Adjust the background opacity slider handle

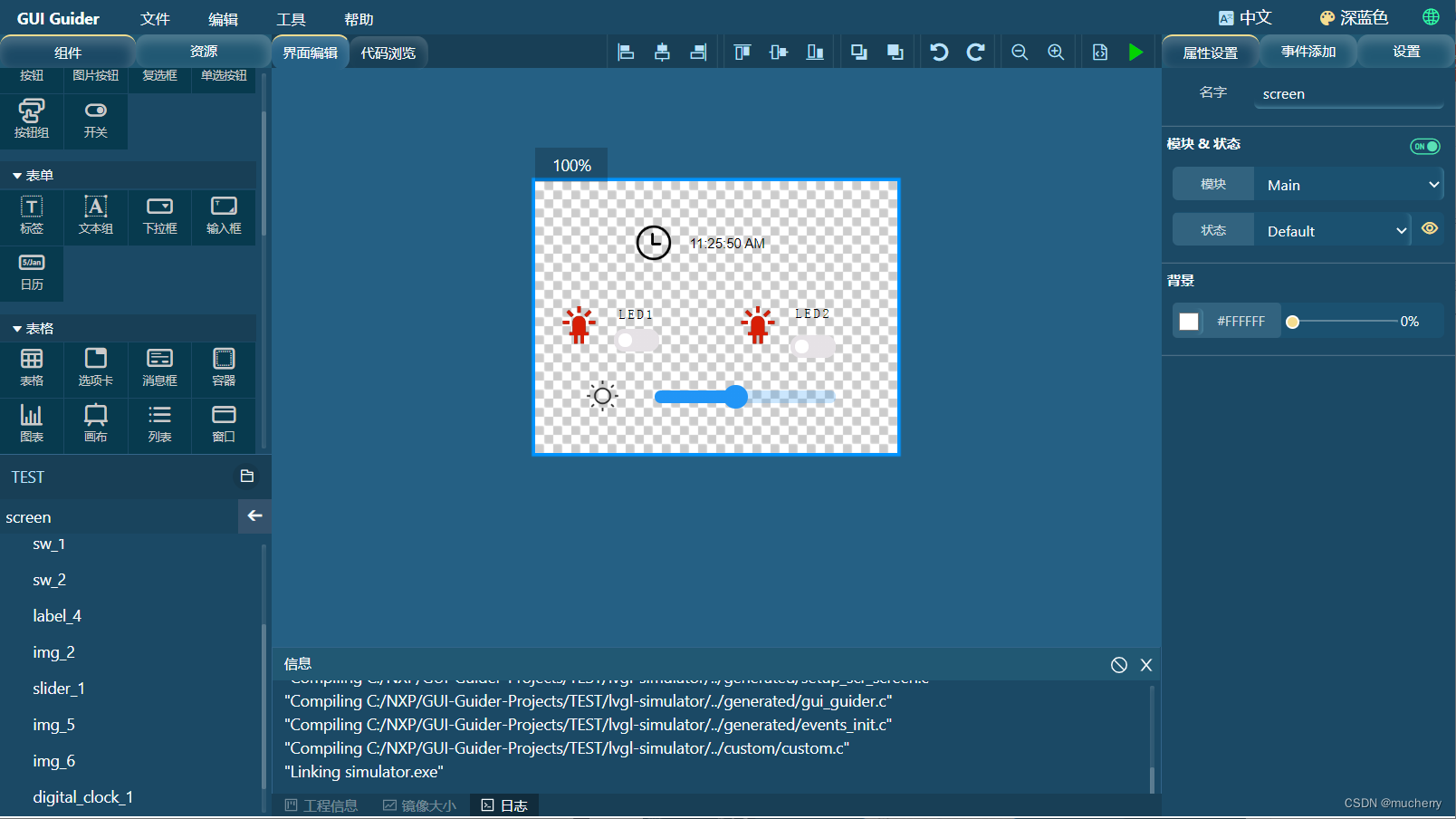(1293, 322)
